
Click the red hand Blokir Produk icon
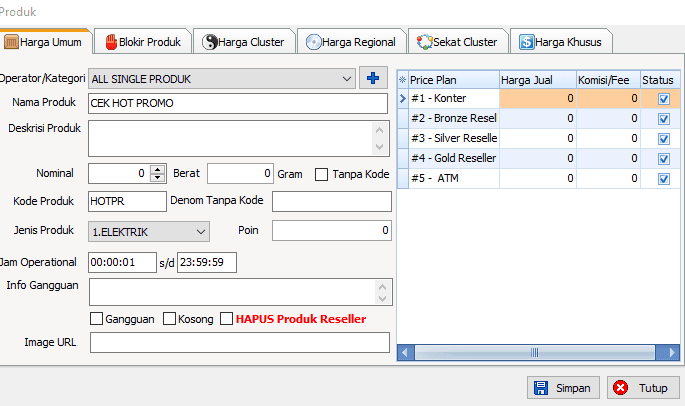(111, 42)
